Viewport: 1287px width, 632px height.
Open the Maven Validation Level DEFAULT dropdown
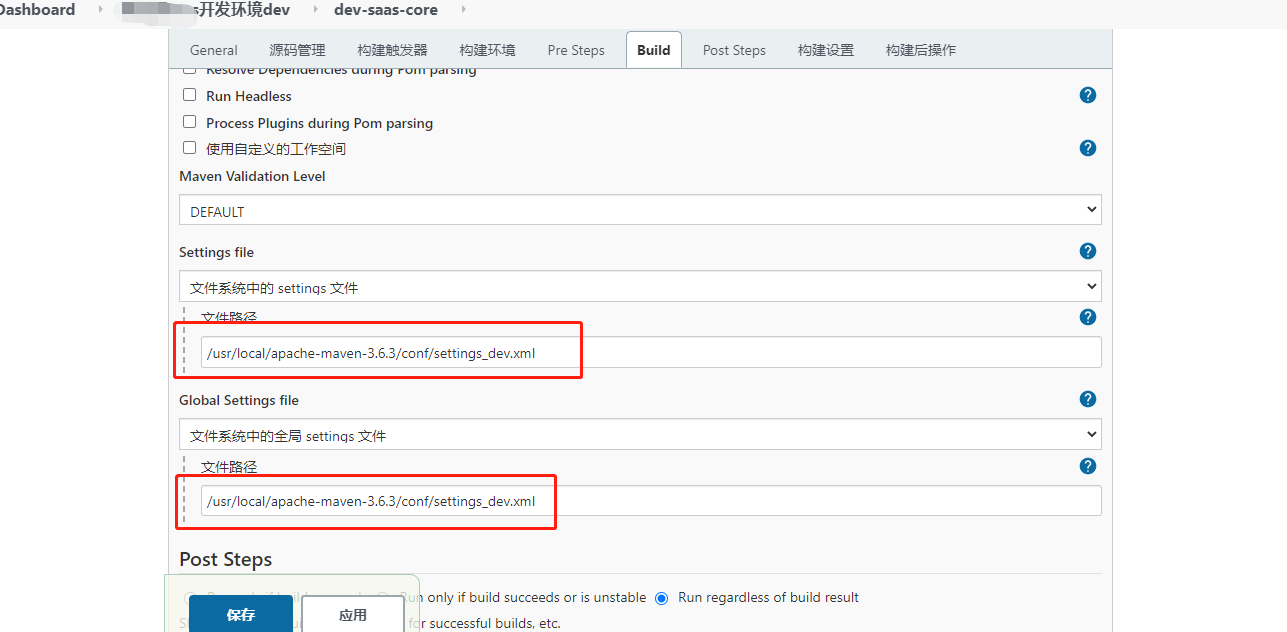coord(640,210)
